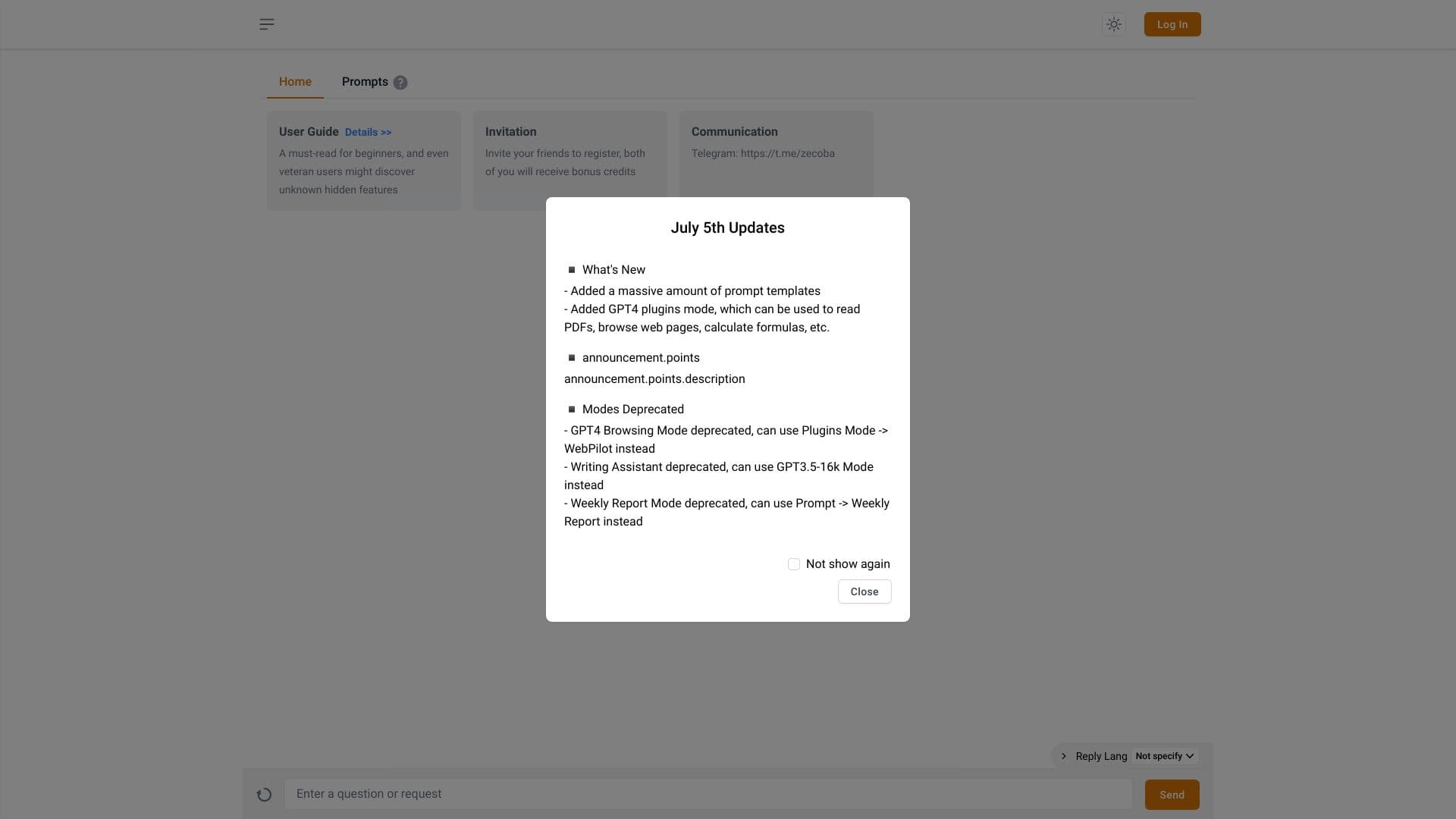The width and height of the screenshot is (1456, 819).
Task: Check the 'Not show again' checkbox
Action: pos(794,564)
